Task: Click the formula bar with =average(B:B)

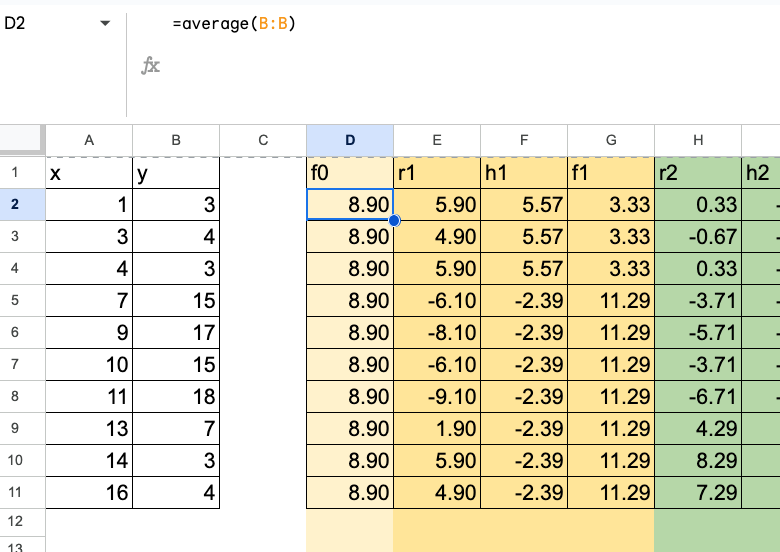Action: [450, 23]
